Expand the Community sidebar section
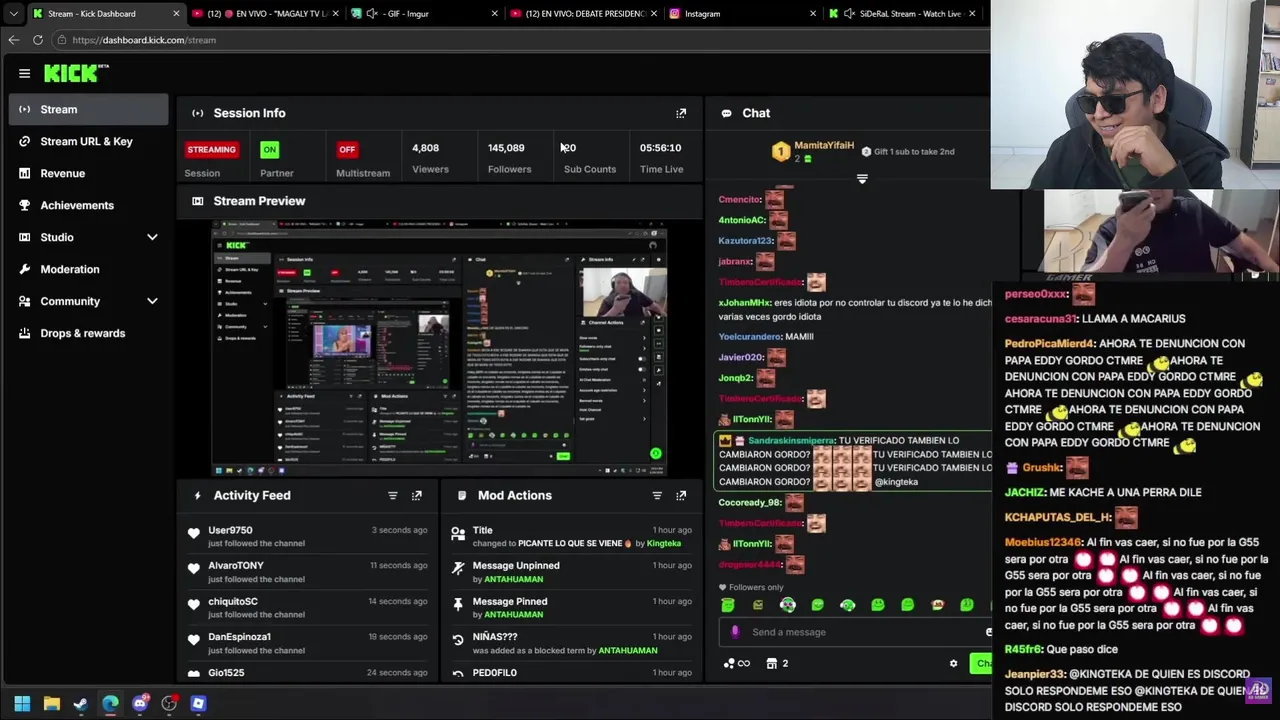The image size is (1280, 720). point(152,301)
